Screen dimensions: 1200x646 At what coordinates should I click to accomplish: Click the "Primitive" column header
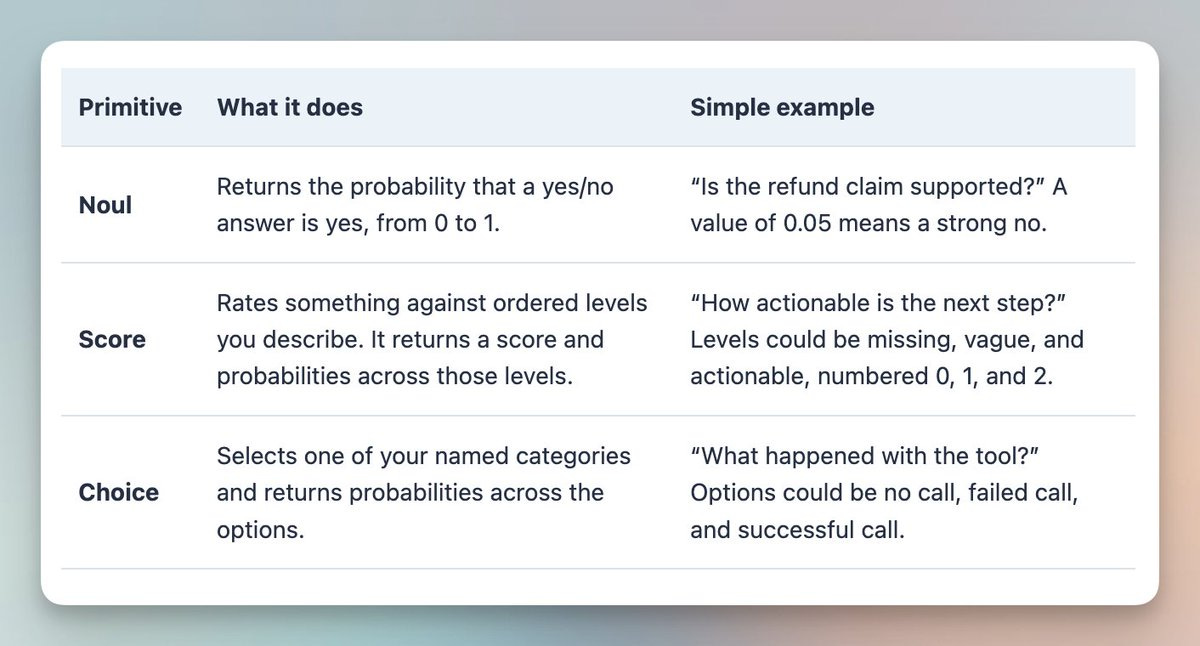click(x=130, y=107)
